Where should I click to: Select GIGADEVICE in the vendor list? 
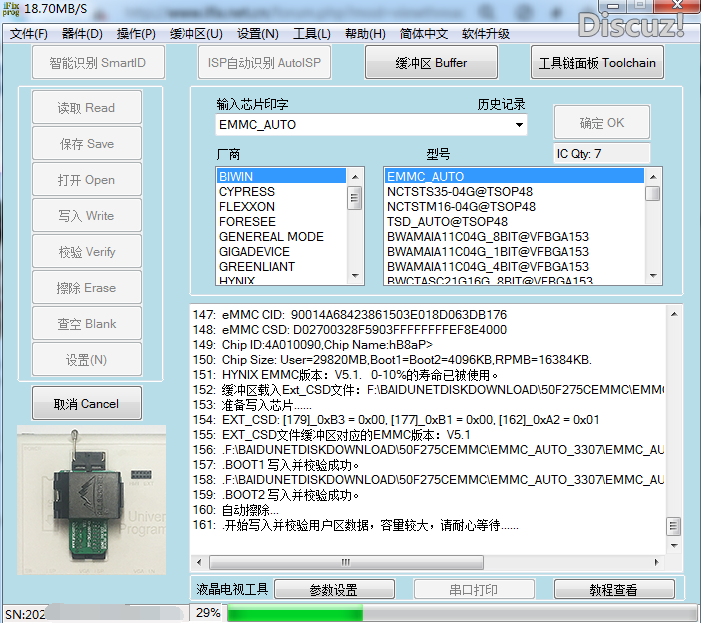click(x=281, y=251)
